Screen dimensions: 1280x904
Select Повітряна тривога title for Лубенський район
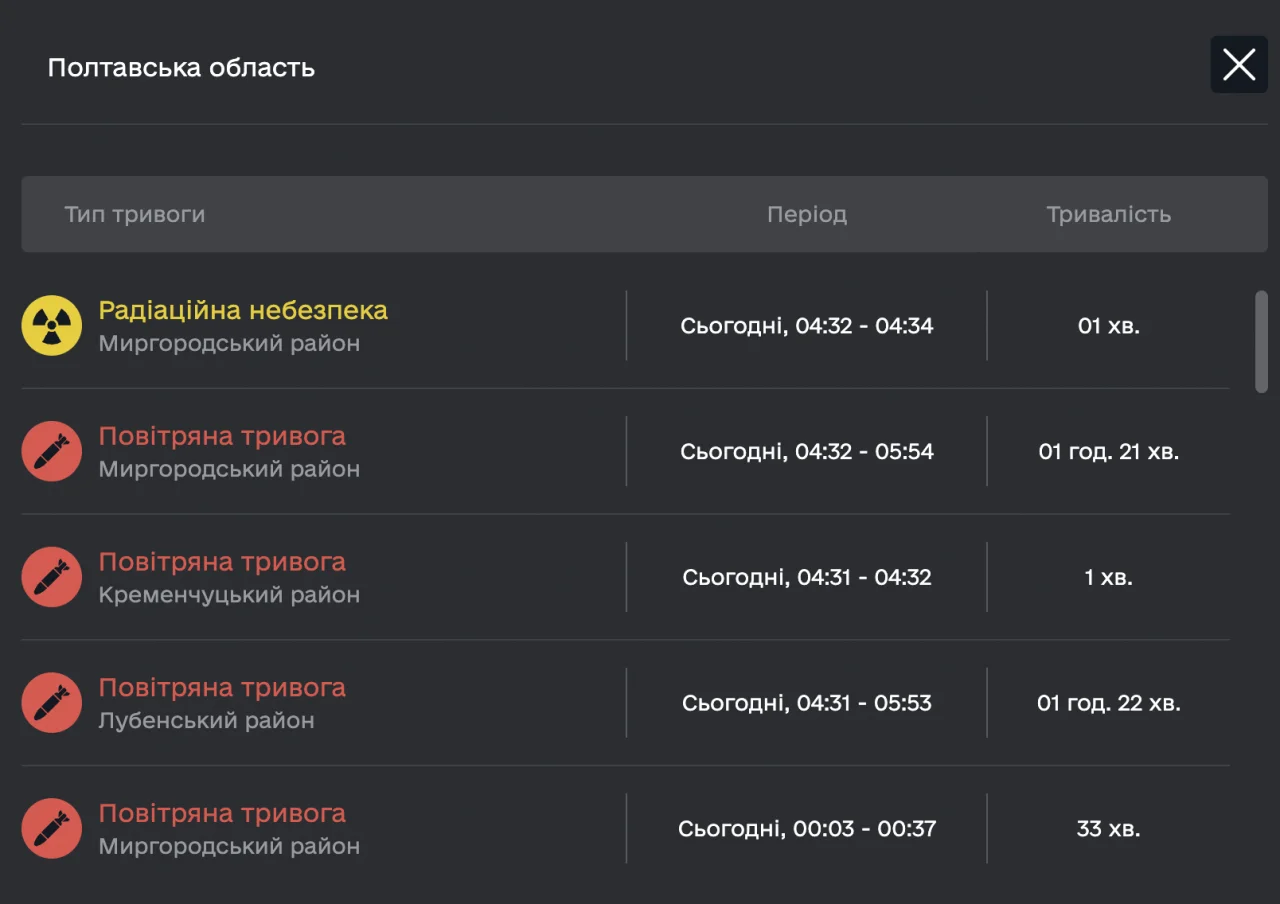point(222,688)
